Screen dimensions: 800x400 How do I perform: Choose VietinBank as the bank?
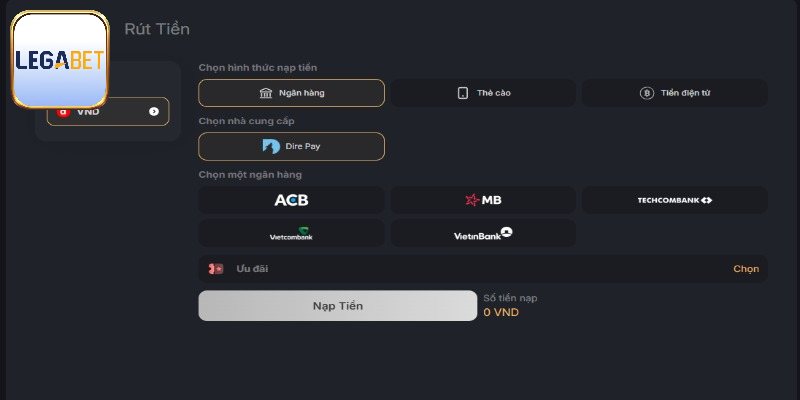[x=483, y=233]
